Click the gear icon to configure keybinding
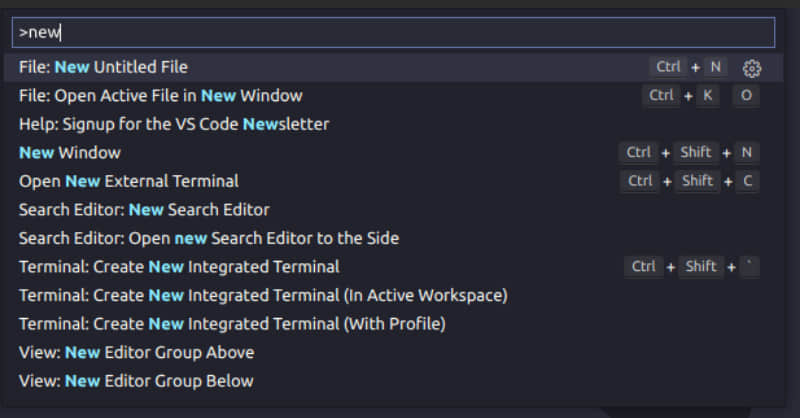This screenshot has width=800, height=418. click(752, 68)
